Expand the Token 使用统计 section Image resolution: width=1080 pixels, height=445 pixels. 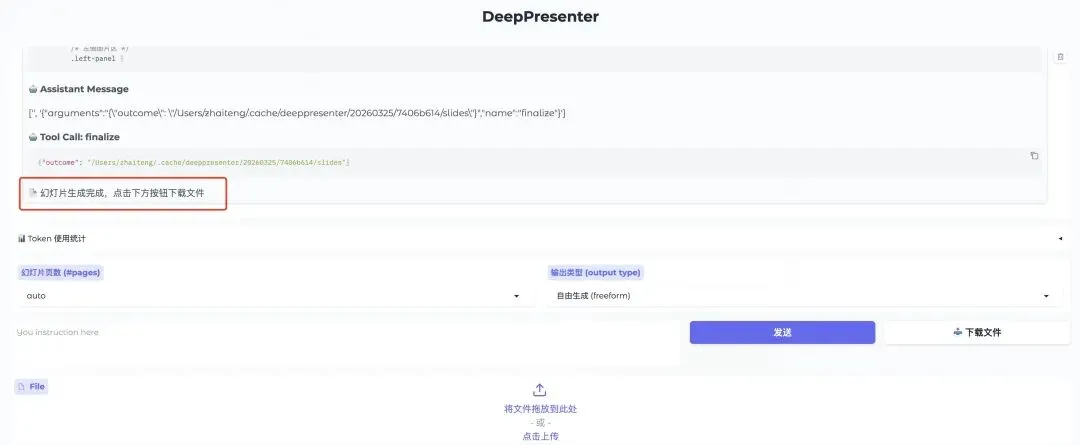540,238
